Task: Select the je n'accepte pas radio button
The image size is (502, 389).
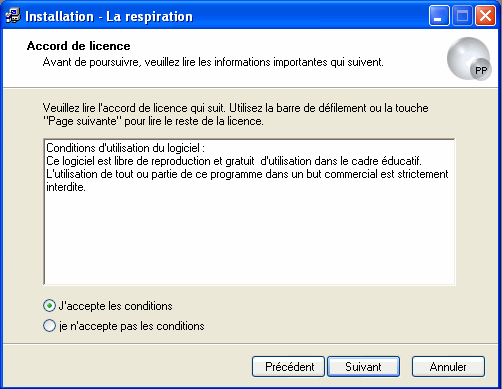Action: tap(49, 326)
